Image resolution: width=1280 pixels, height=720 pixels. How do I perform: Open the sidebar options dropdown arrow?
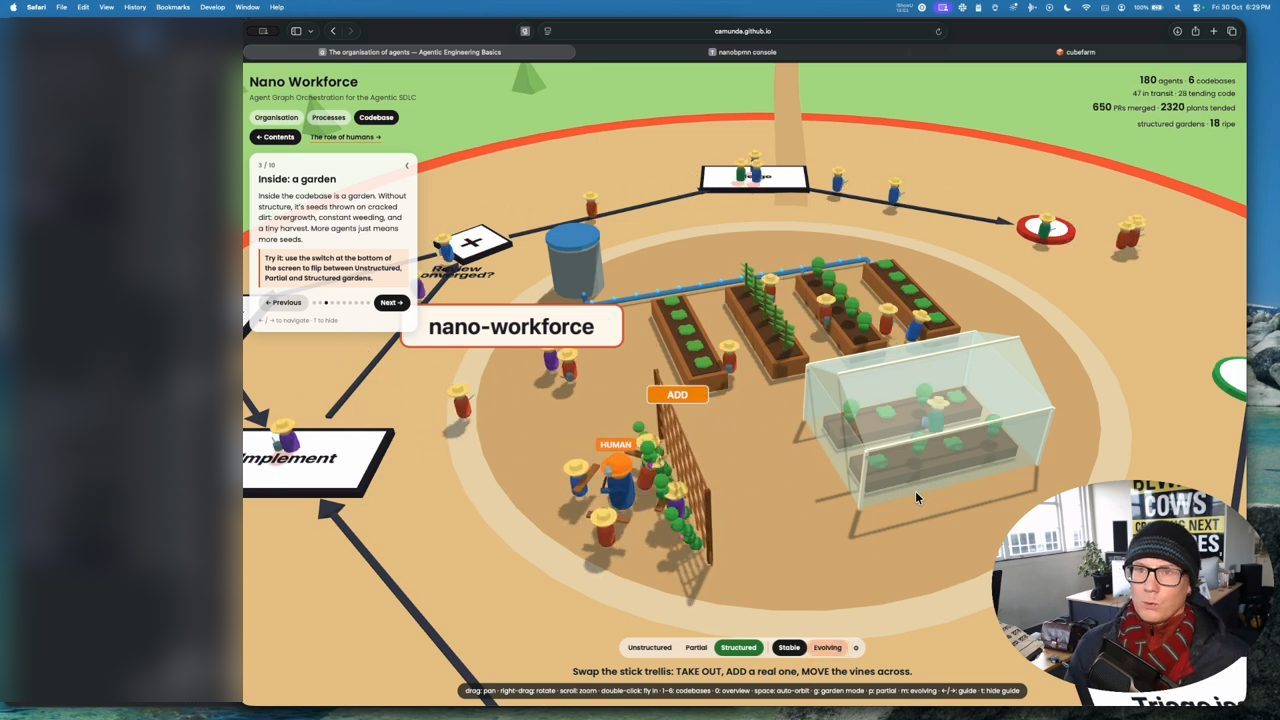click(311, 31)
